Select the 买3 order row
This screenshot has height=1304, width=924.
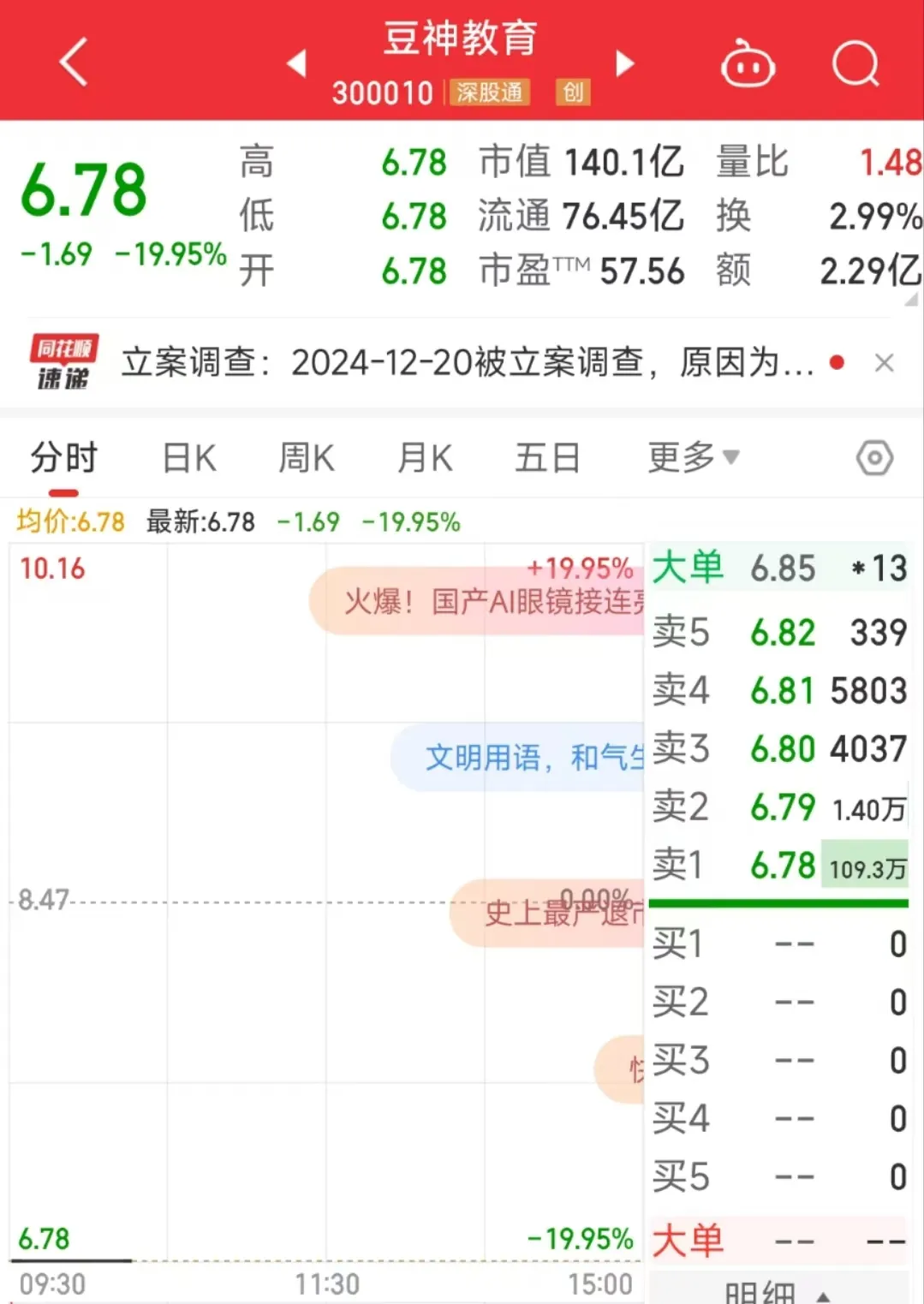[779, 1061]
